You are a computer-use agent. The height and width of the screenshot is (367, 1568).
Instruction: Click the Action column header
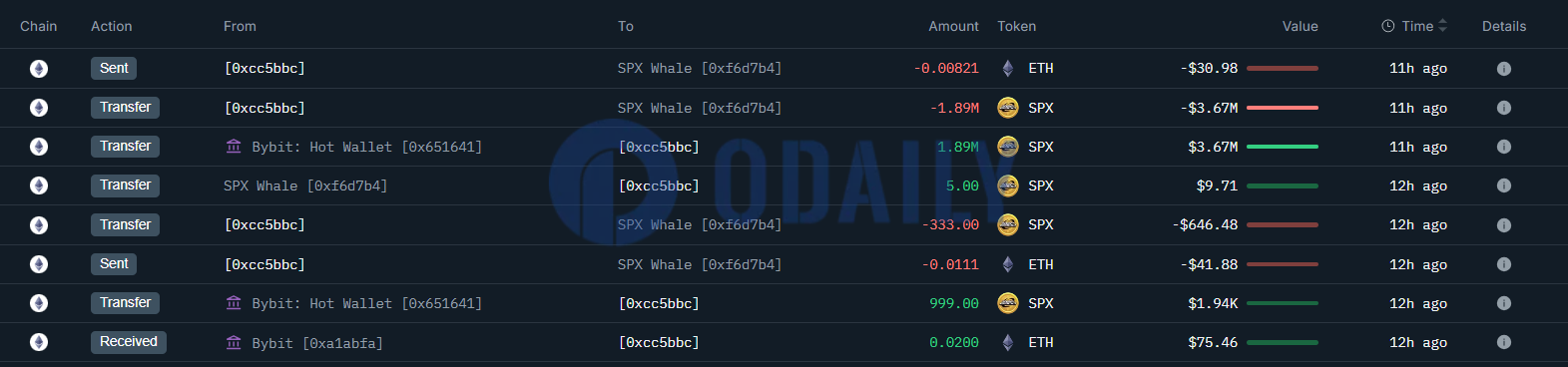coord(112,26)
